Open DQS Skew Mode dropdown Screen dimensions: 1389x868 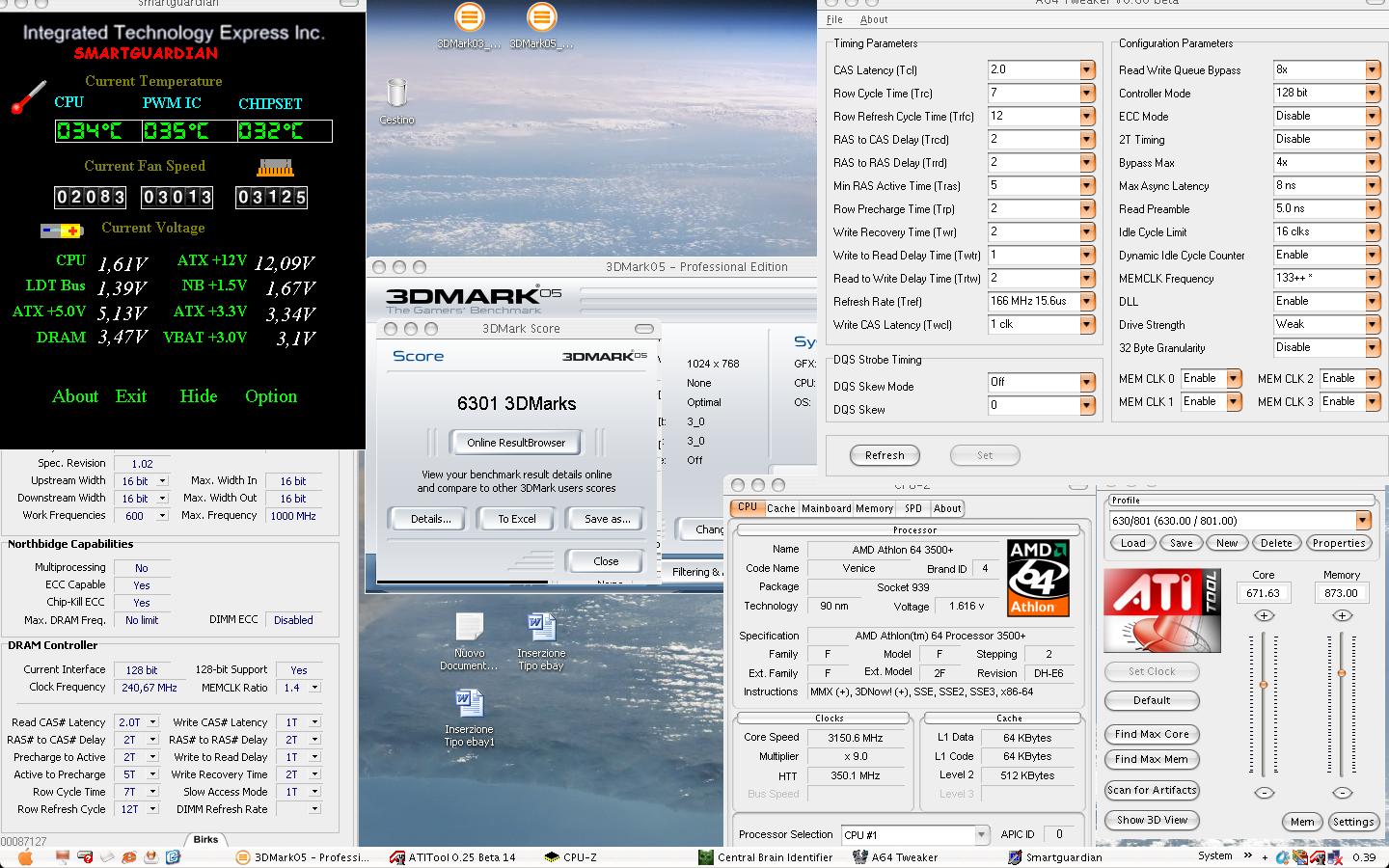pyautogui.click(x=1087, y=383)
